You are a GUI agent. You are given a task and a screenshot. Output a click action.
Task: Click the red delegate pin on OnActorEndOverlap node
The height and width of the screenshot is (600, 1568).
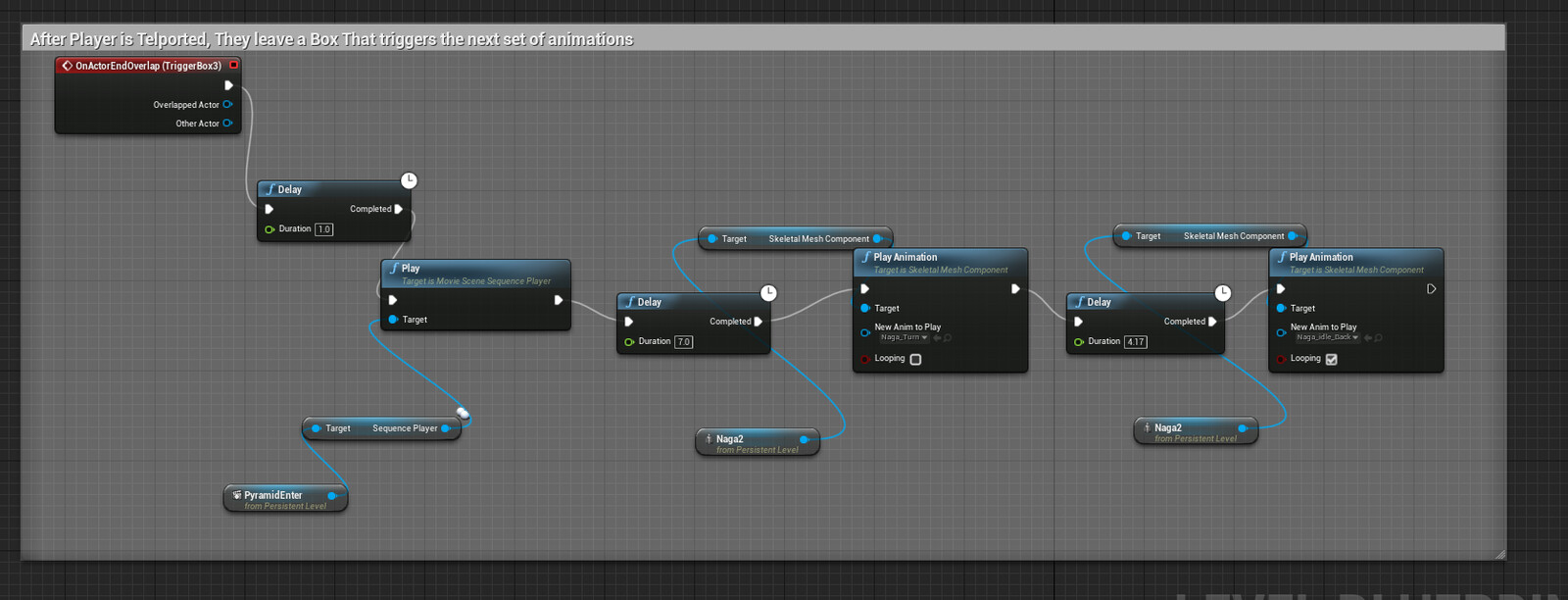[x=233, y=66]
